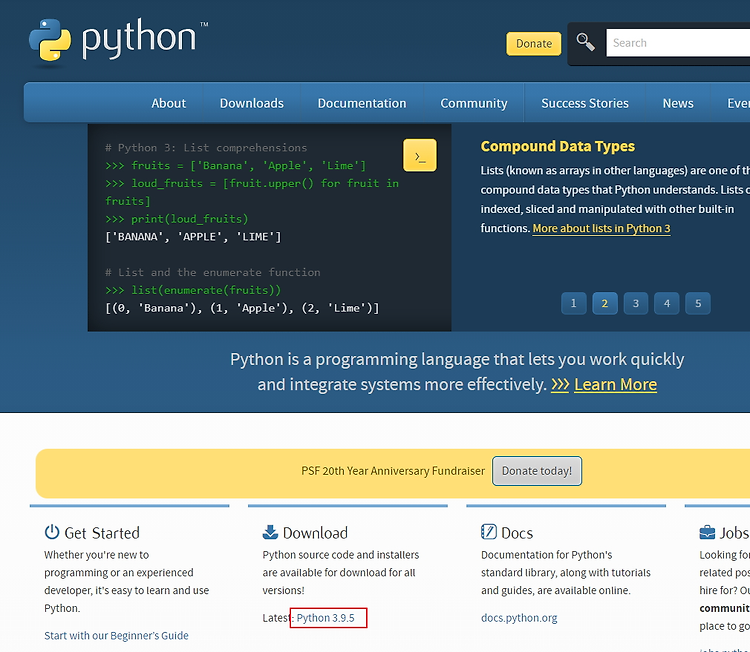Click PSF 20th Year Anniversary Fundraiser text
The width and height of the screenshot is (750, 652).
pyautogui.click(x=393, y=471)
